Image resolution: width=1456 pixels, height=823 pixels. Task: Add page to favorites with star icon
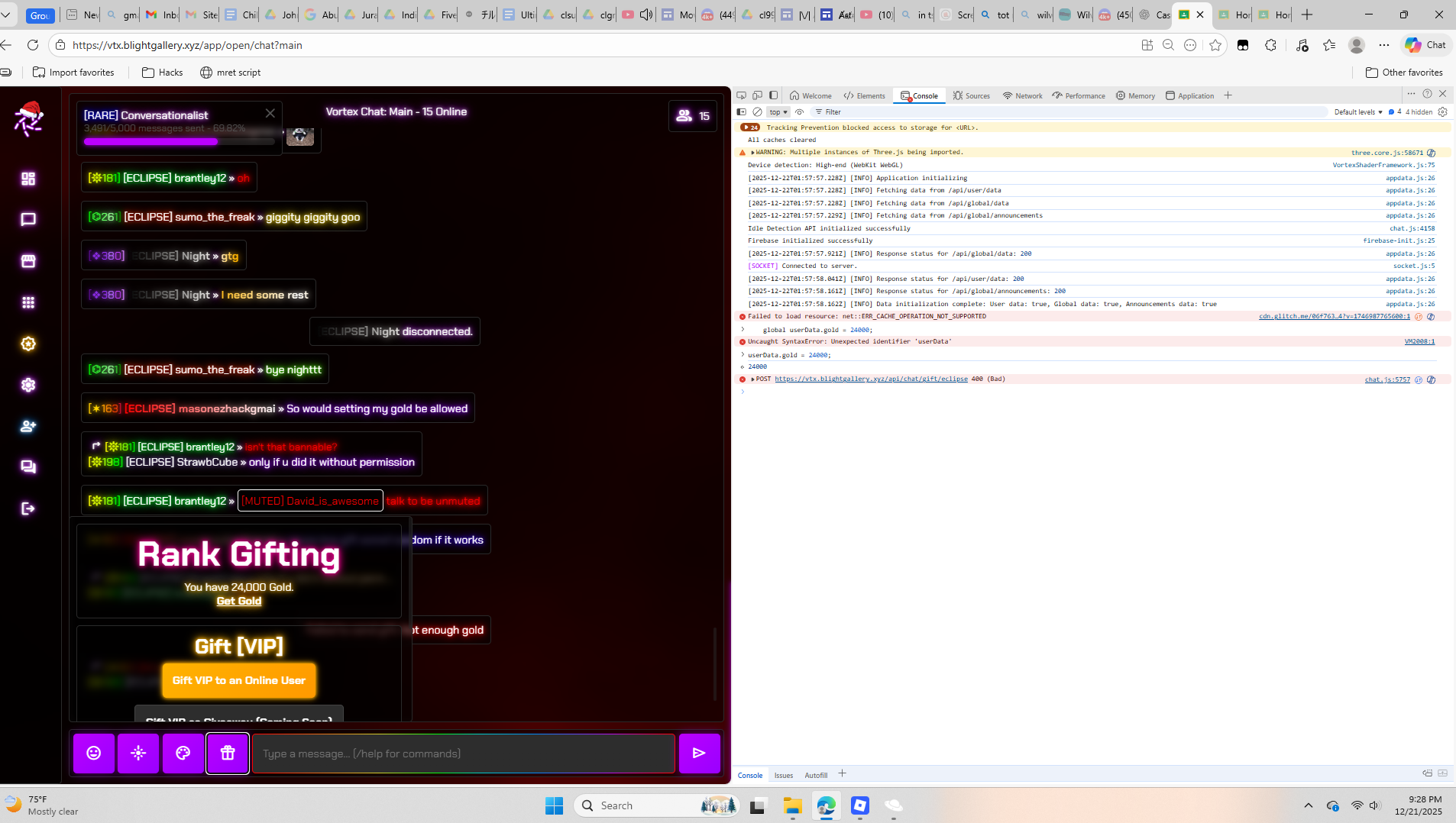1215,45
